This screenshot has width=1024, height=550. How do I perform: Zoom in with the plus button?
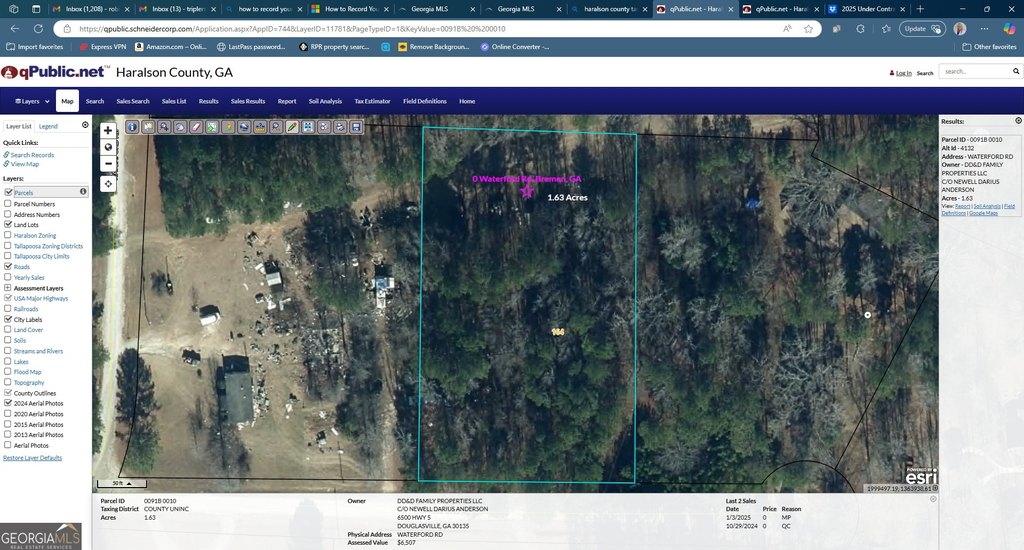pos(108,130)
